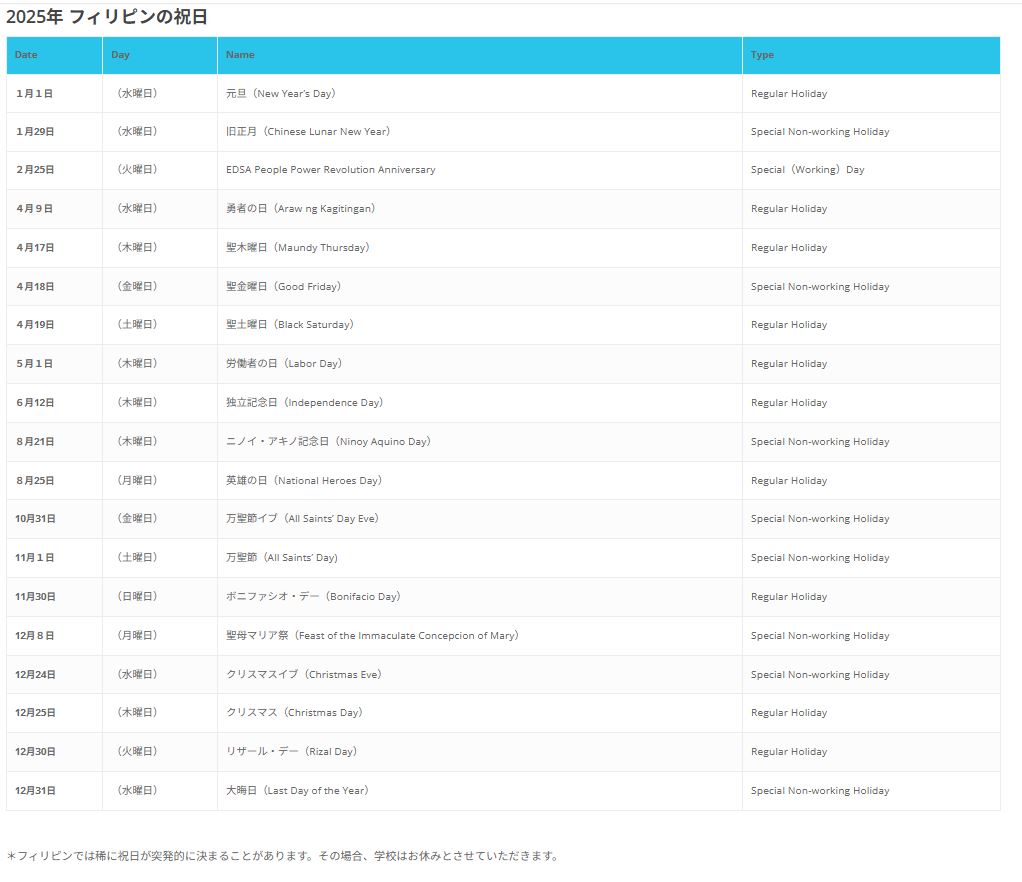
Task: Click Special Non-working Holiday in the Chinese Lunar New Year row
Action: tap(820, 131)
